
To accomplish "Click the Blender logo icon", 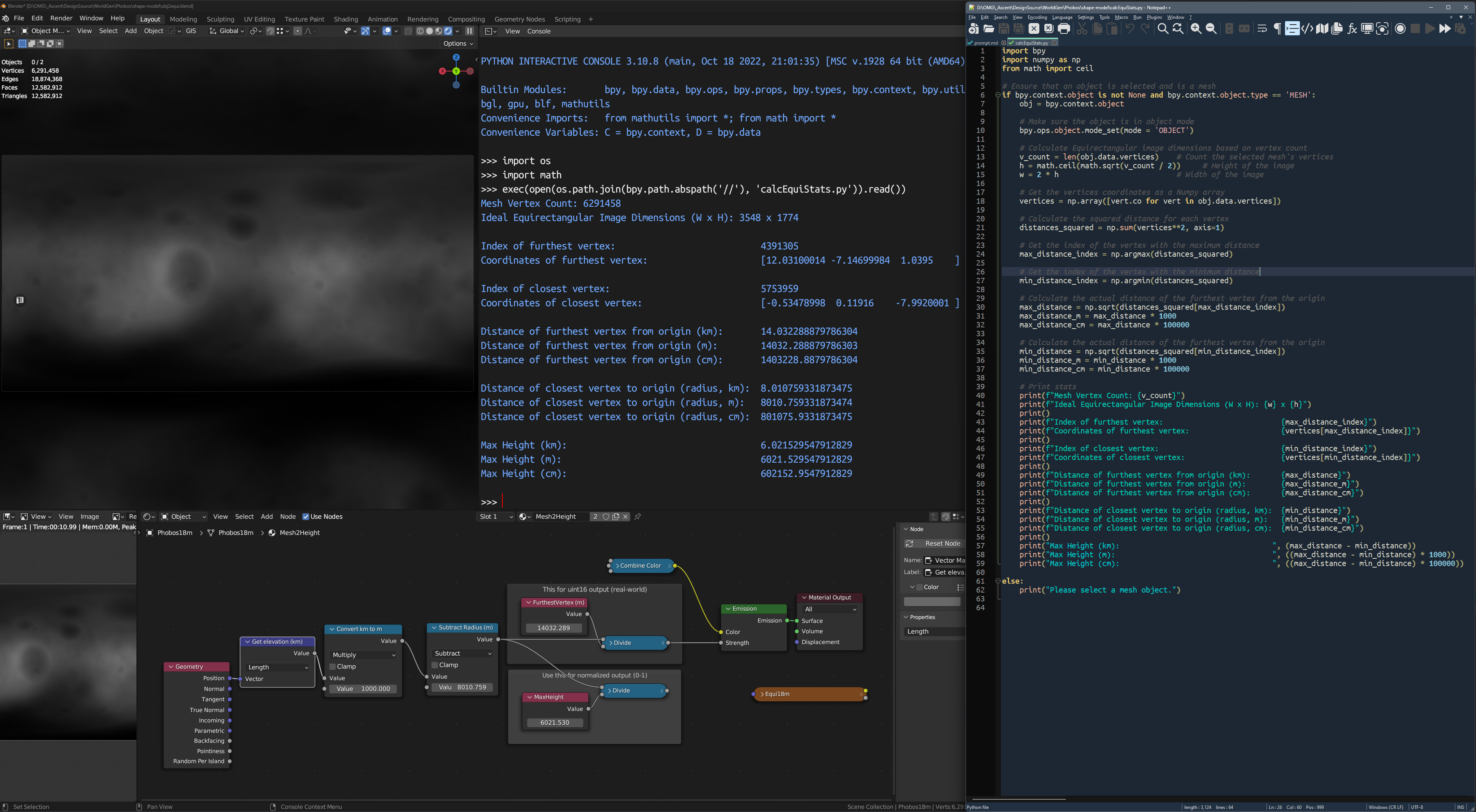I will coord(5,18).
